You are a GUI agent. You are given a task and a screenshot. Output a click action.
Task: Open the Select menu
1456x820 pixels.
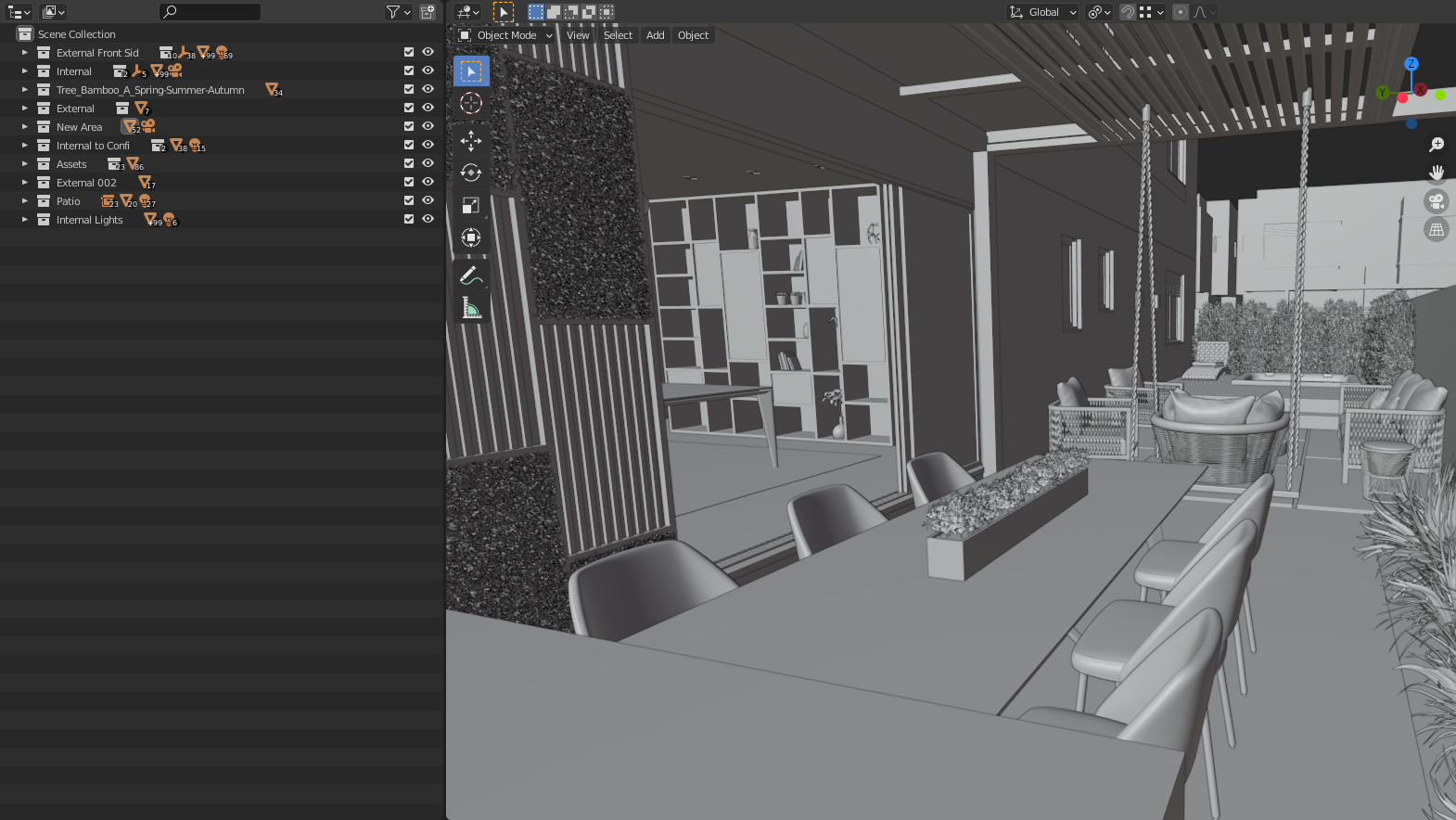618,35
